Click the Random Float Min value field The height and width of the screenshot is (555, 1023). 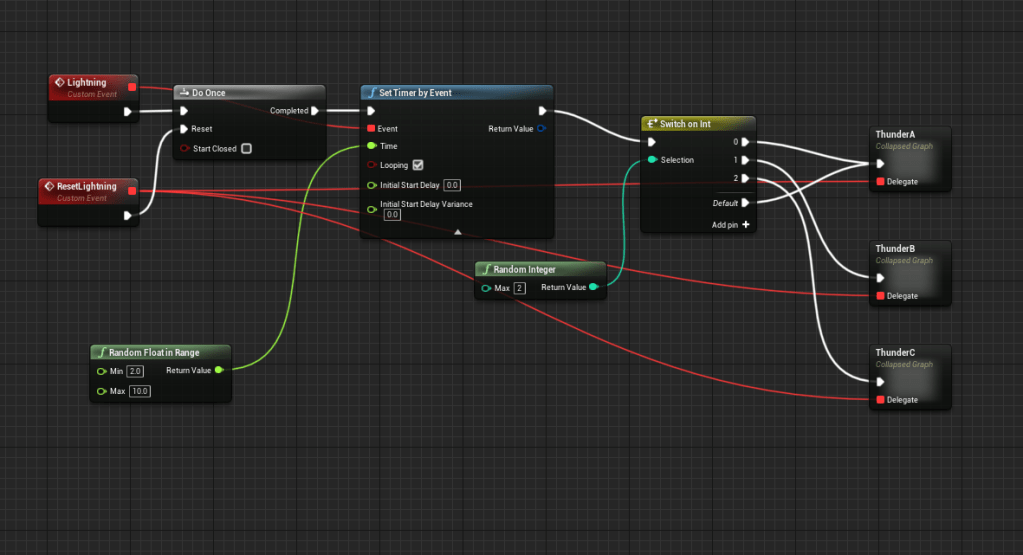(136, 371)
